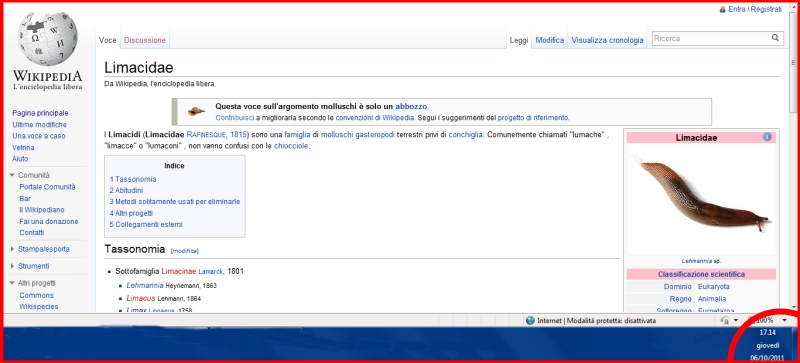Switch to the Voce tab
This screenshot has height=363, width=800.
click(x=108, y=40)
